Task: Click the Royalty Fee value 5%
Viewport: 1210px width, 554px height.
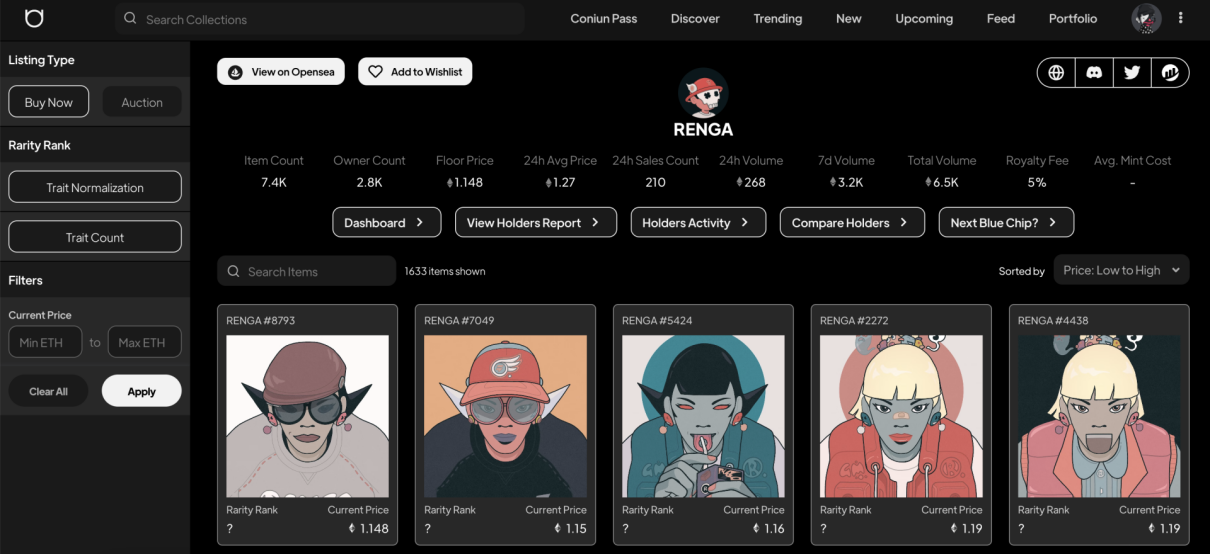Action: coord(1037,182)
